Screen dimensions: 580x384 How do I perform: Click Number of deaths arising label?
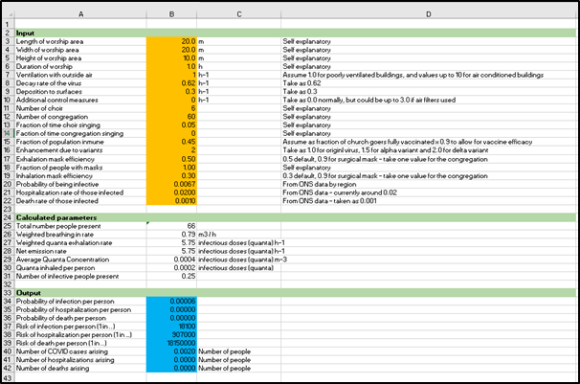(53, 368)
